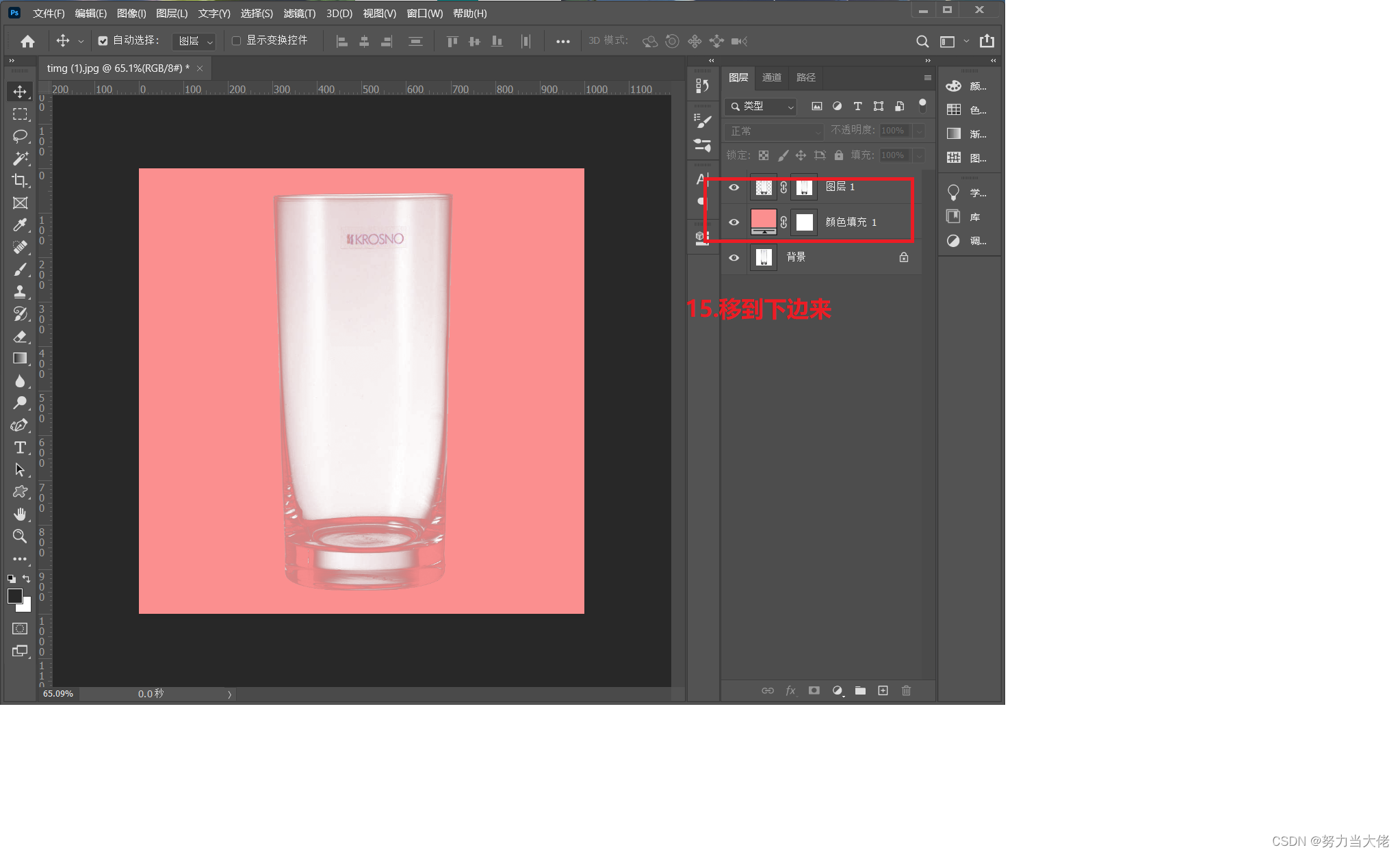Open the 图层 auto-select dropdown
Image resolution: width=1400 pixels, height=854 pixels.
click(194, 42)
